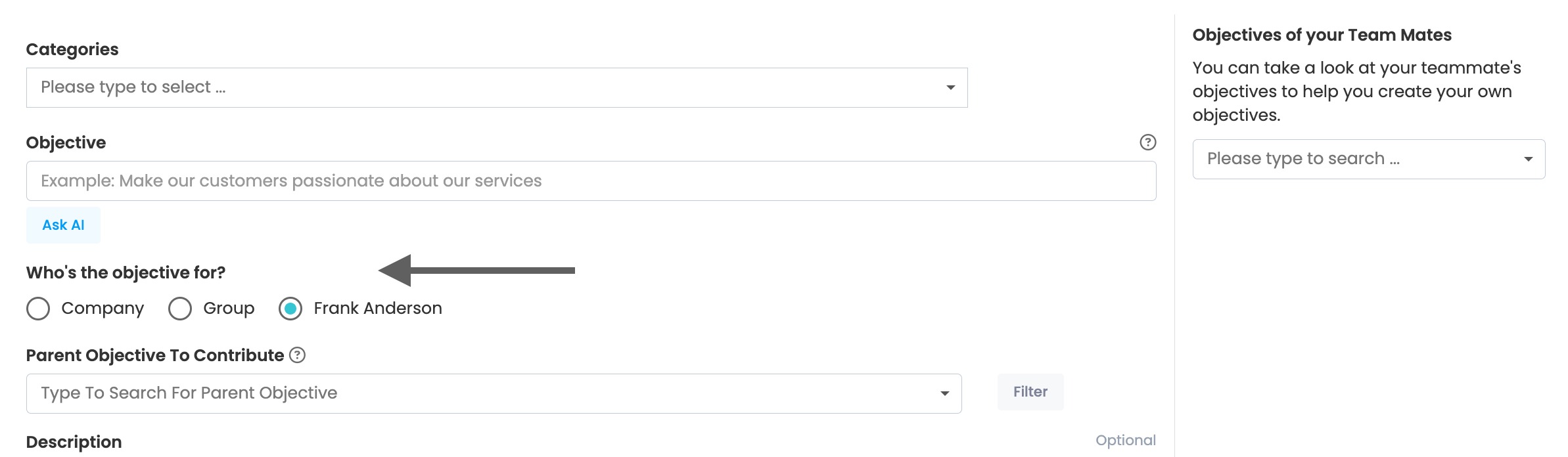
Task: Click the gray arrow pointing at objective question
Action: (476, 271)
